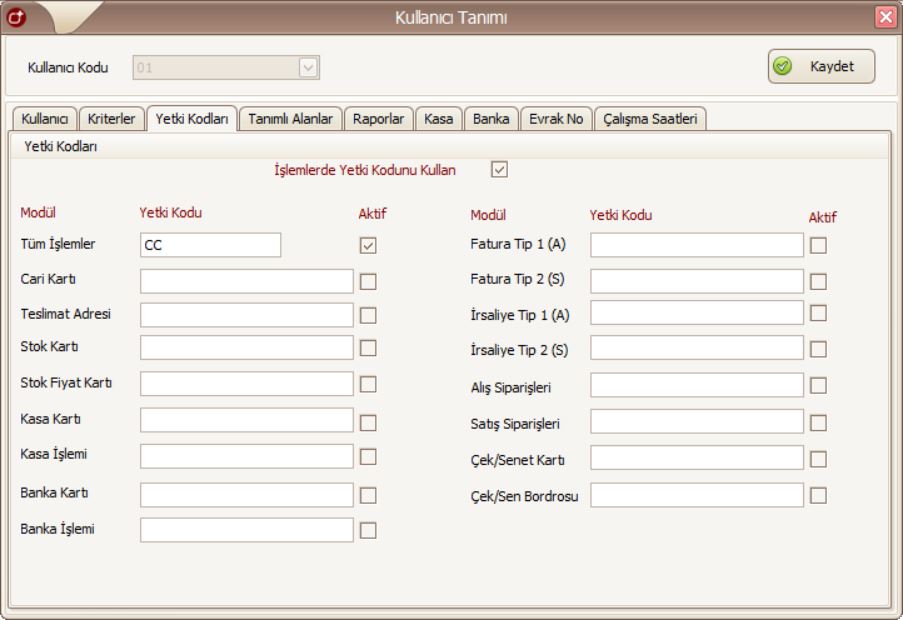
Task: Enable Aktif checkbox for Cari Kartı
Action: (x=368, y=281)
